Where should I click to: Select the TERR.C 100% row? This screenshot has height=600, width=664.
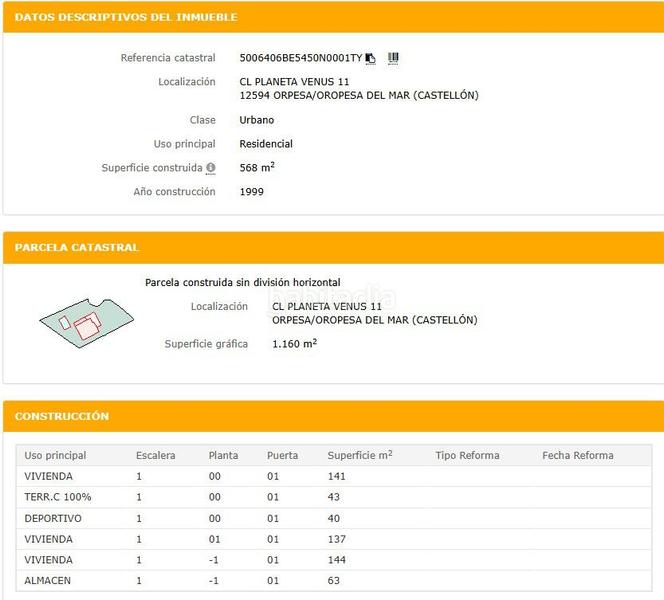57,497
